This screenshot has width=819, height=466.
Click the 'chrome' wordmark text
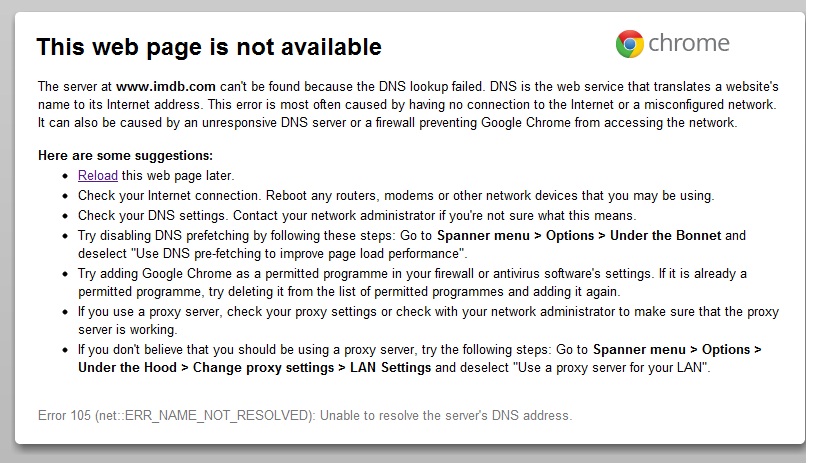(689, 44)
